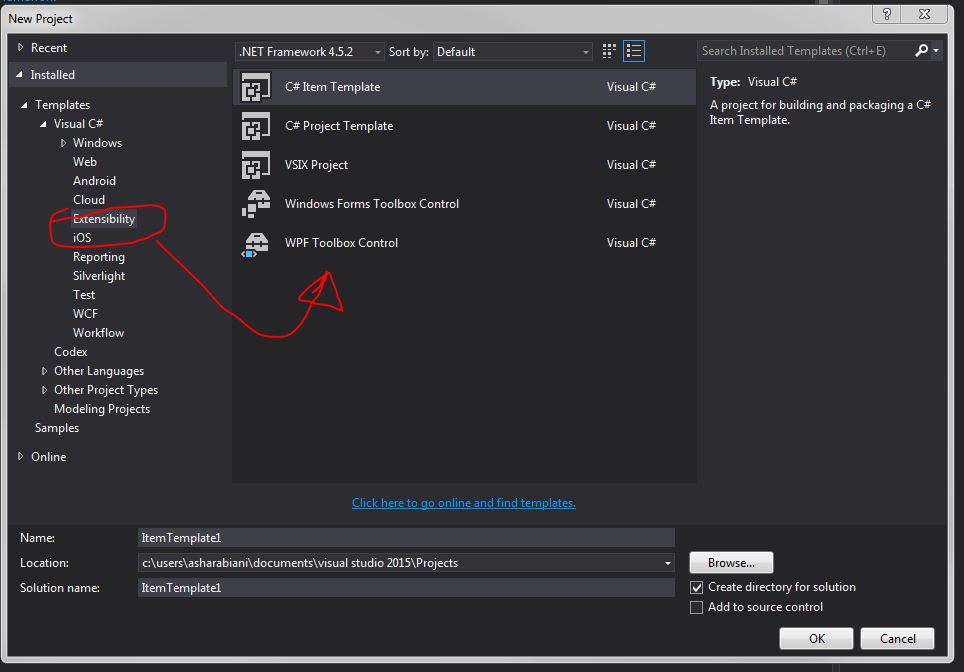964x672 pixels.
Task: Select the C# Project Template icon
Action: click(255, 126)
